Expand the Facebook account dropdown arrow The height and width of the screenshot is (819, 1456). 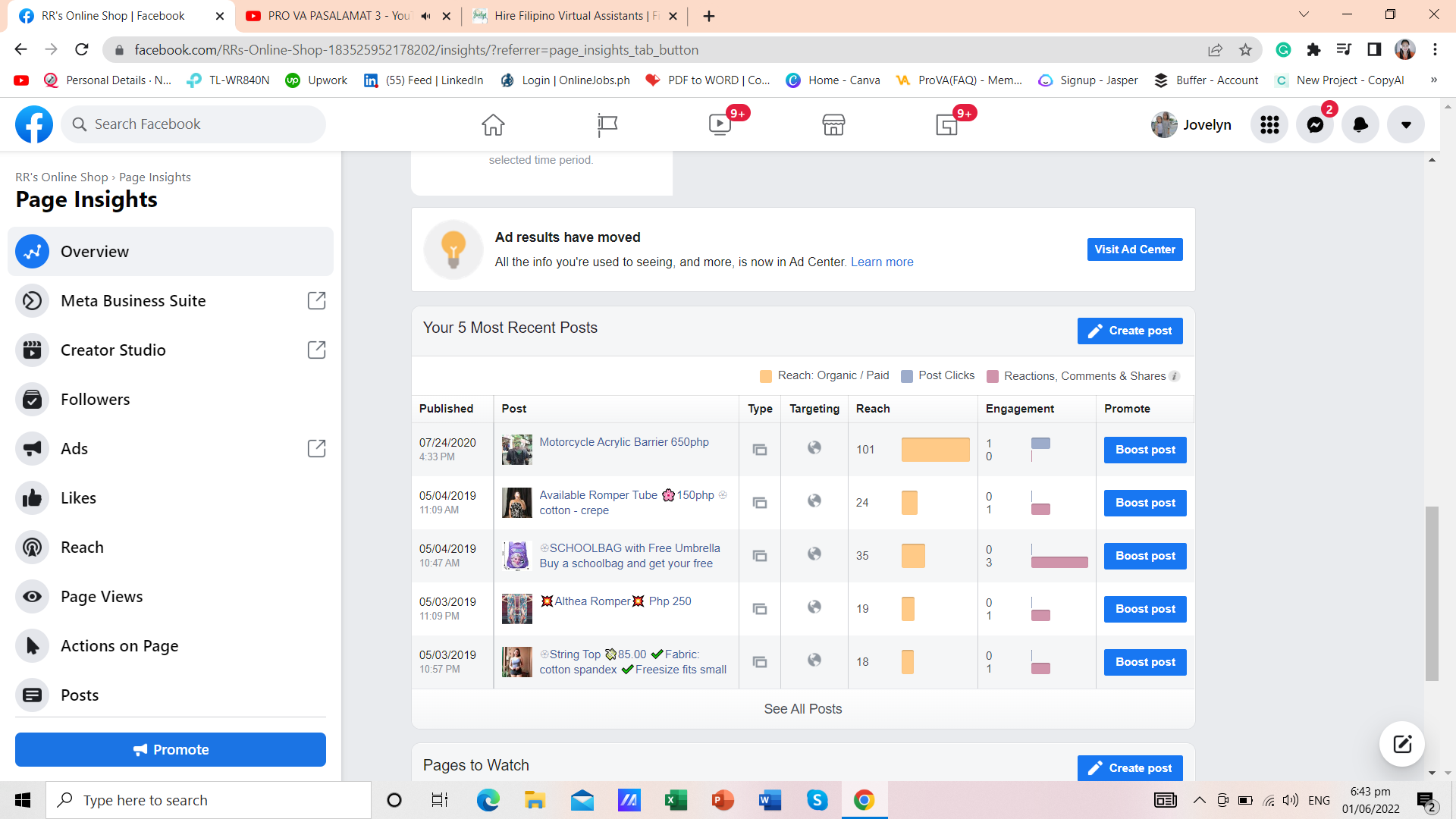pos(1406,125)
